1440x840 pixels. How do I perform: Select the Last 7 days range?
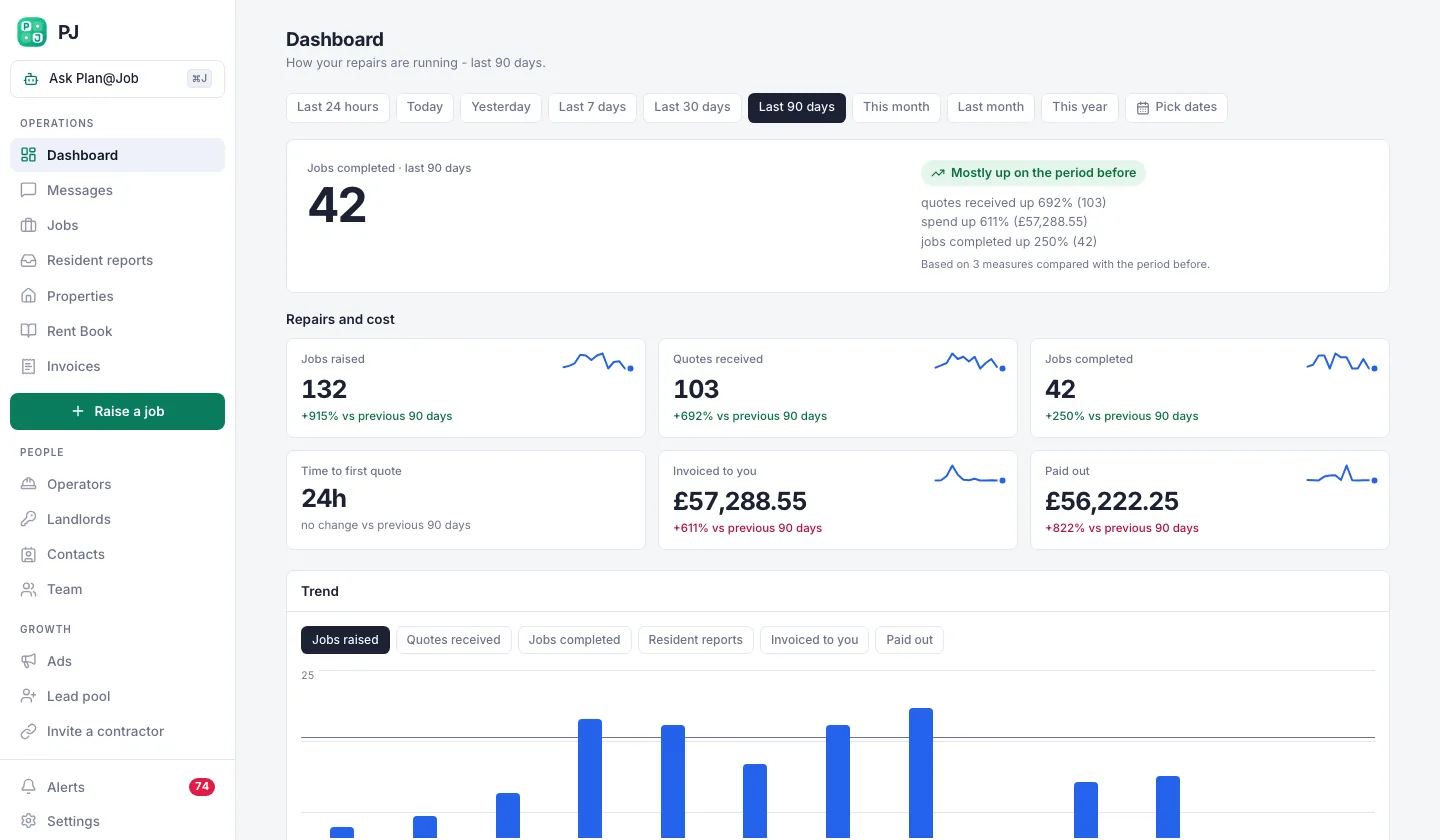coord(592,108)
